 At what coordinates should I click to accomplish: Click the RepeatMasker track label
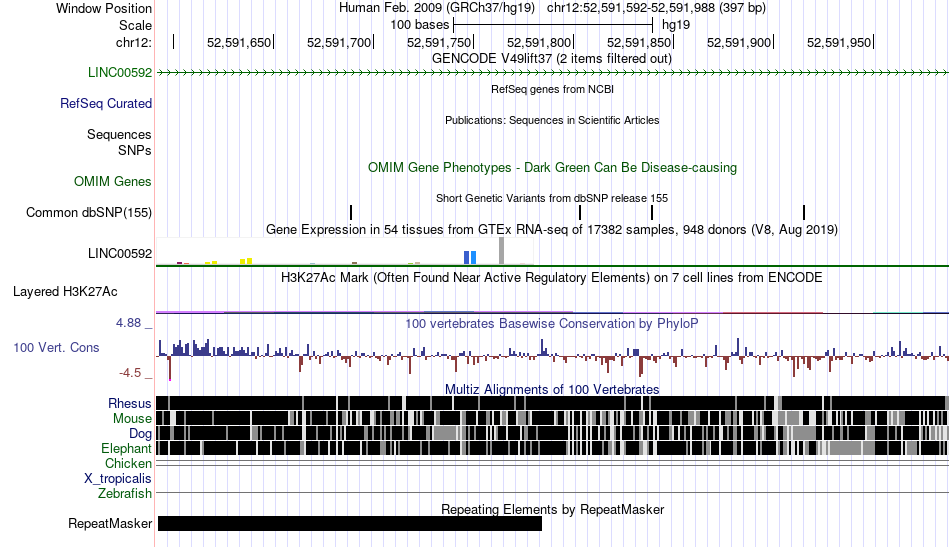(x=110, y=523)
